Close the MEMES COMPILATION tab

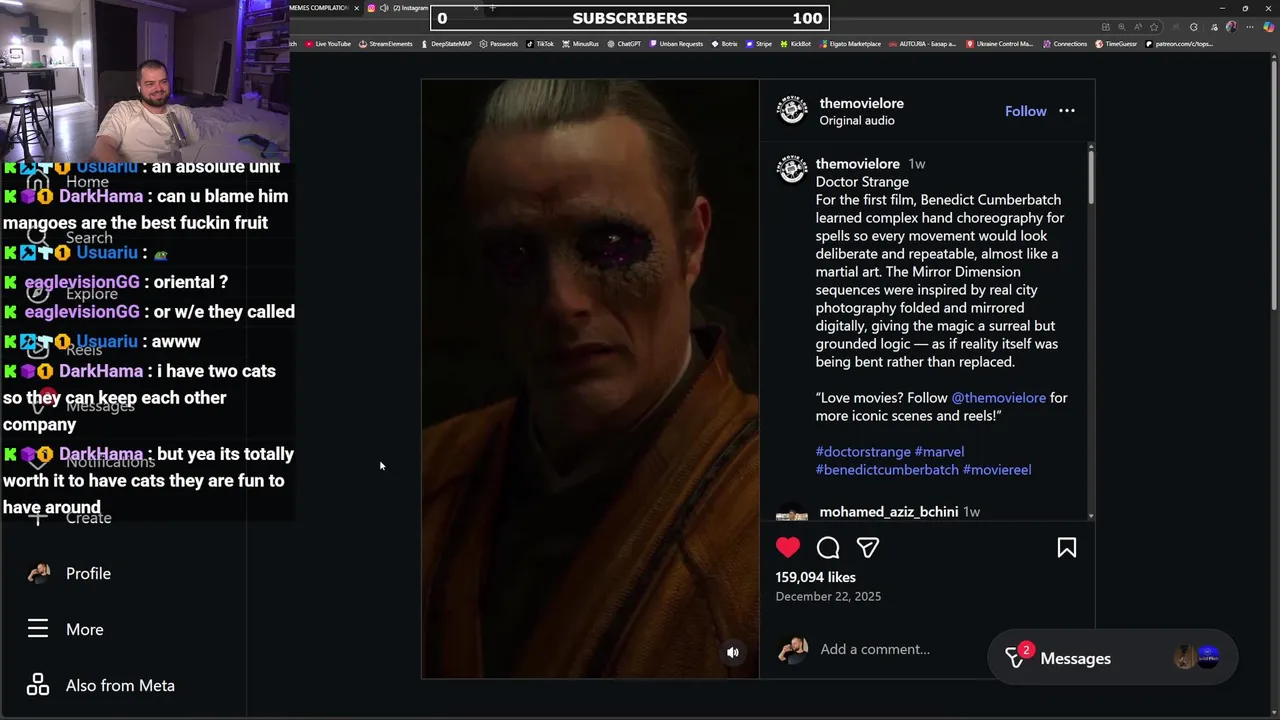(x=356, y=8)
